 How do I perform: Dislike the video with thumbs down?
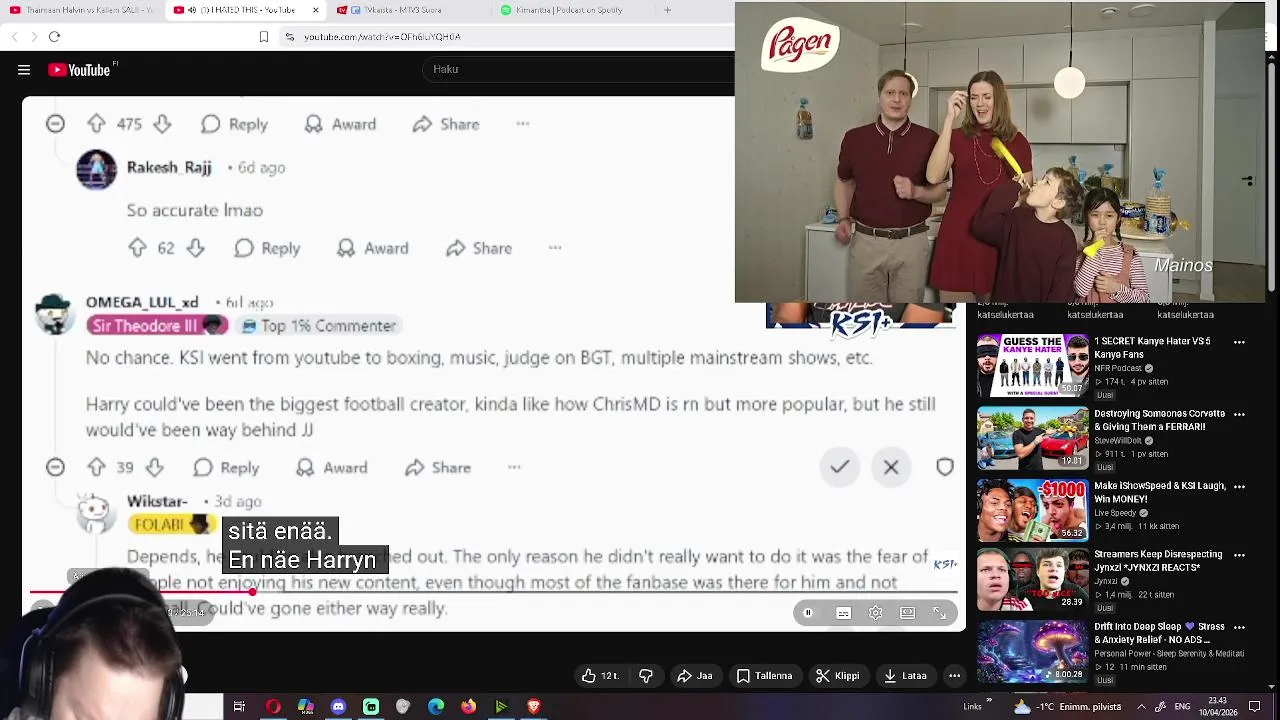(646, 676)
